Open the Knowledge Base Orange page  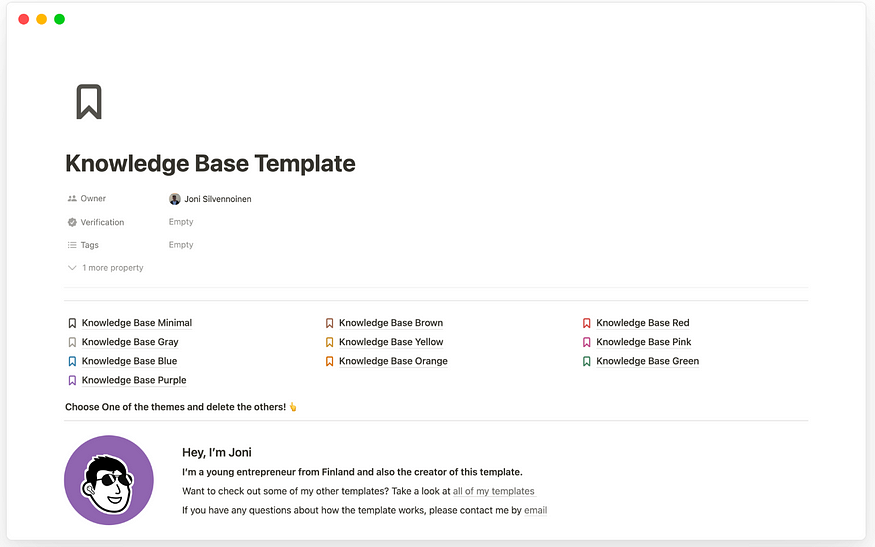[393, 361]
